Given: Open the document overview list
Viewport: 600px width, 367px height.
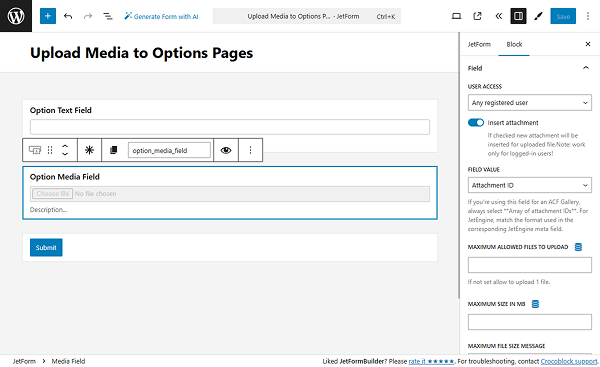Looking at the screenshot, I should (108, 16).
